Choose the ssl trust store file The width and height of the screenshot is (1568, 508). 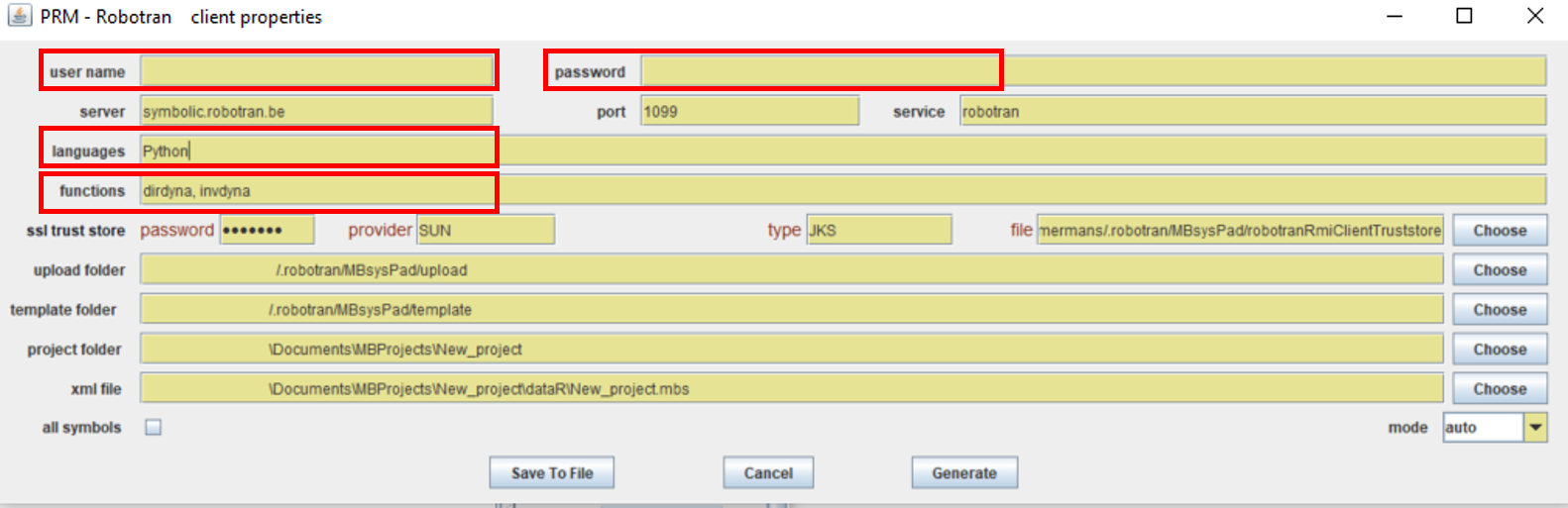[1500, 230]
